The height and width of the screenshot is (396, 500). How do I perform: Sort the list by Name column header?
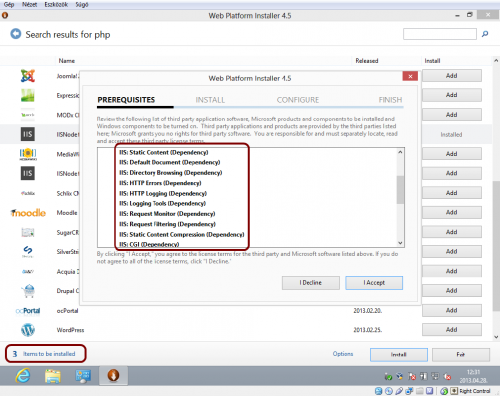pyautogui.click(x=67, y=61)
